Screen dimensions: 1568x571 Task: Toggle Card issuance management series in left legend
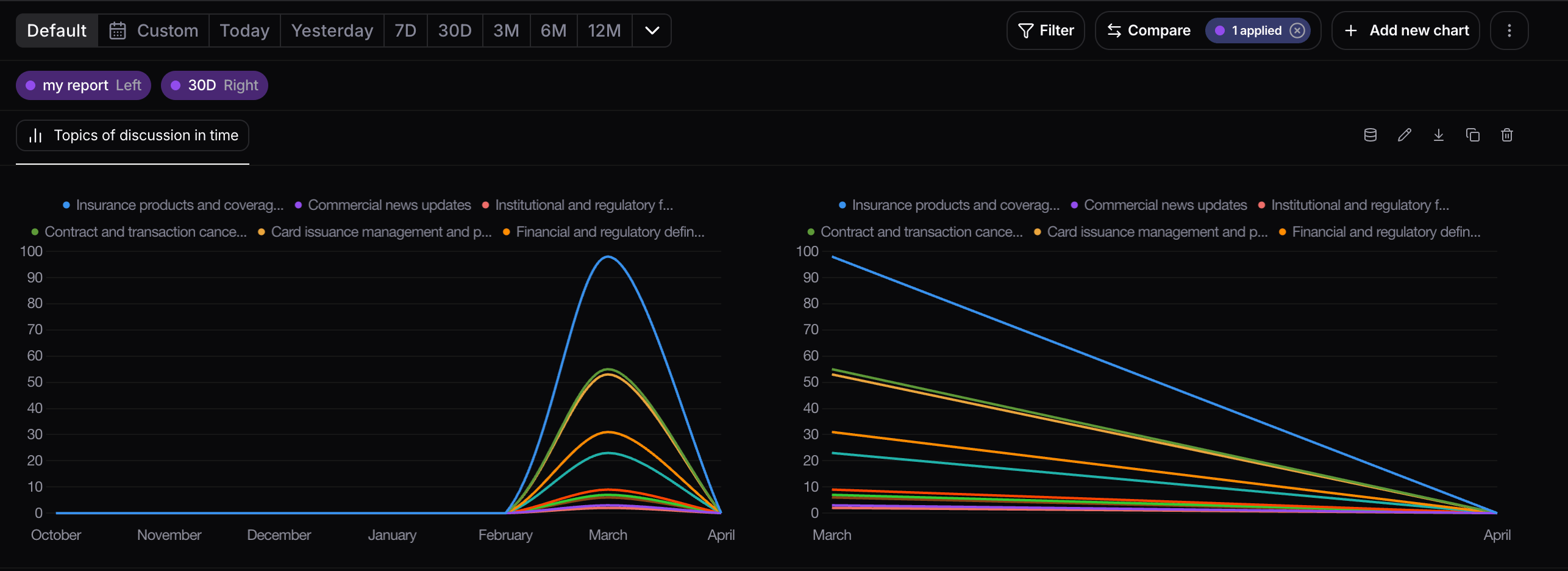pyautogui.click(x=375, y=232)
